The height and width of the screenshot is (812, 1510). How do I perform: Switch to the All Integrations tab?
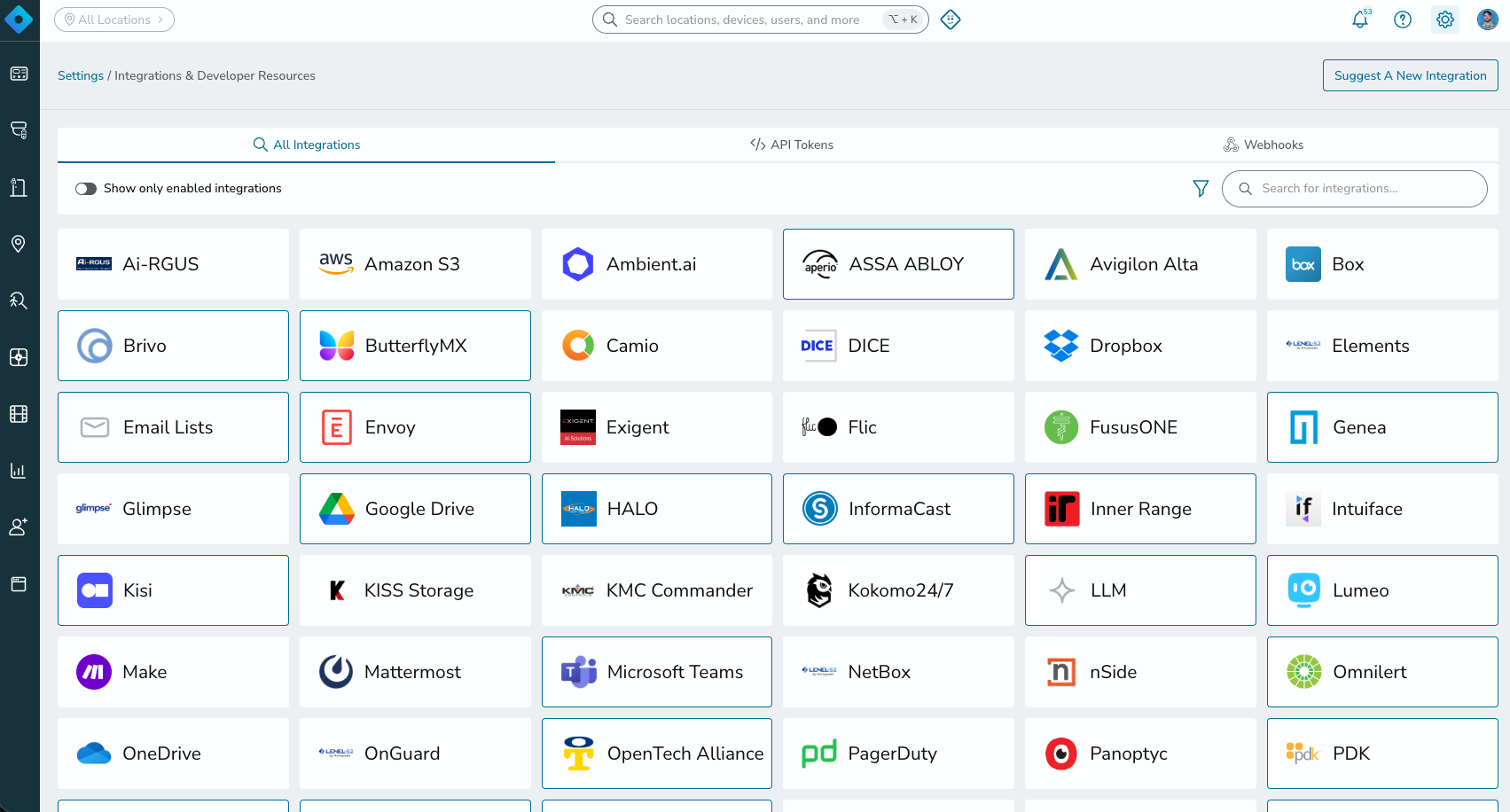coord(307,144)
